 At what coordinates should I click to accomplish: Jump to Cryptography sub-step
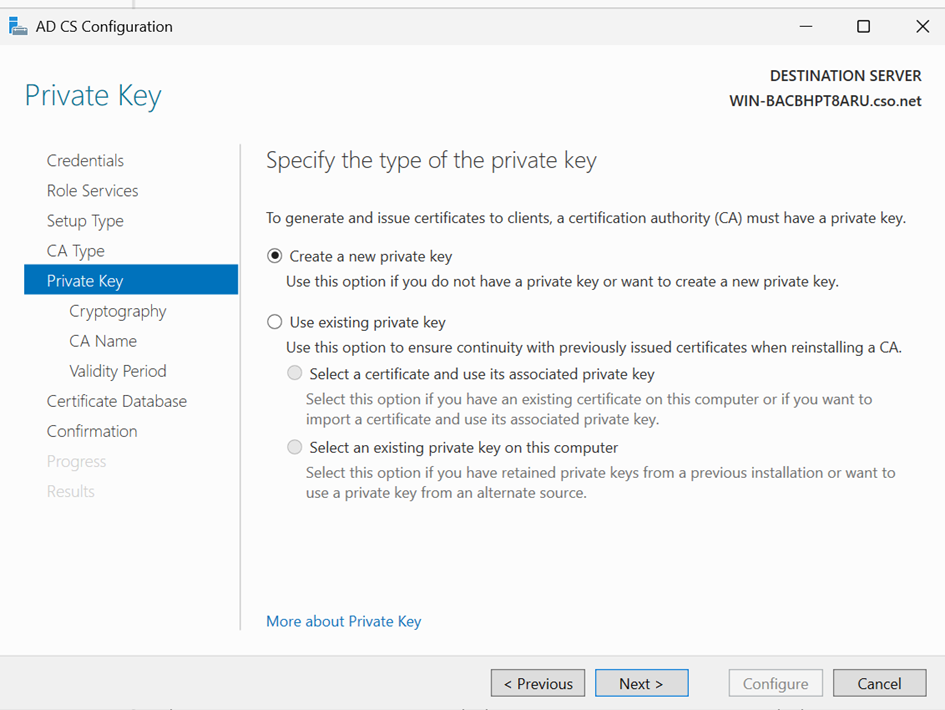click(118, 311)
